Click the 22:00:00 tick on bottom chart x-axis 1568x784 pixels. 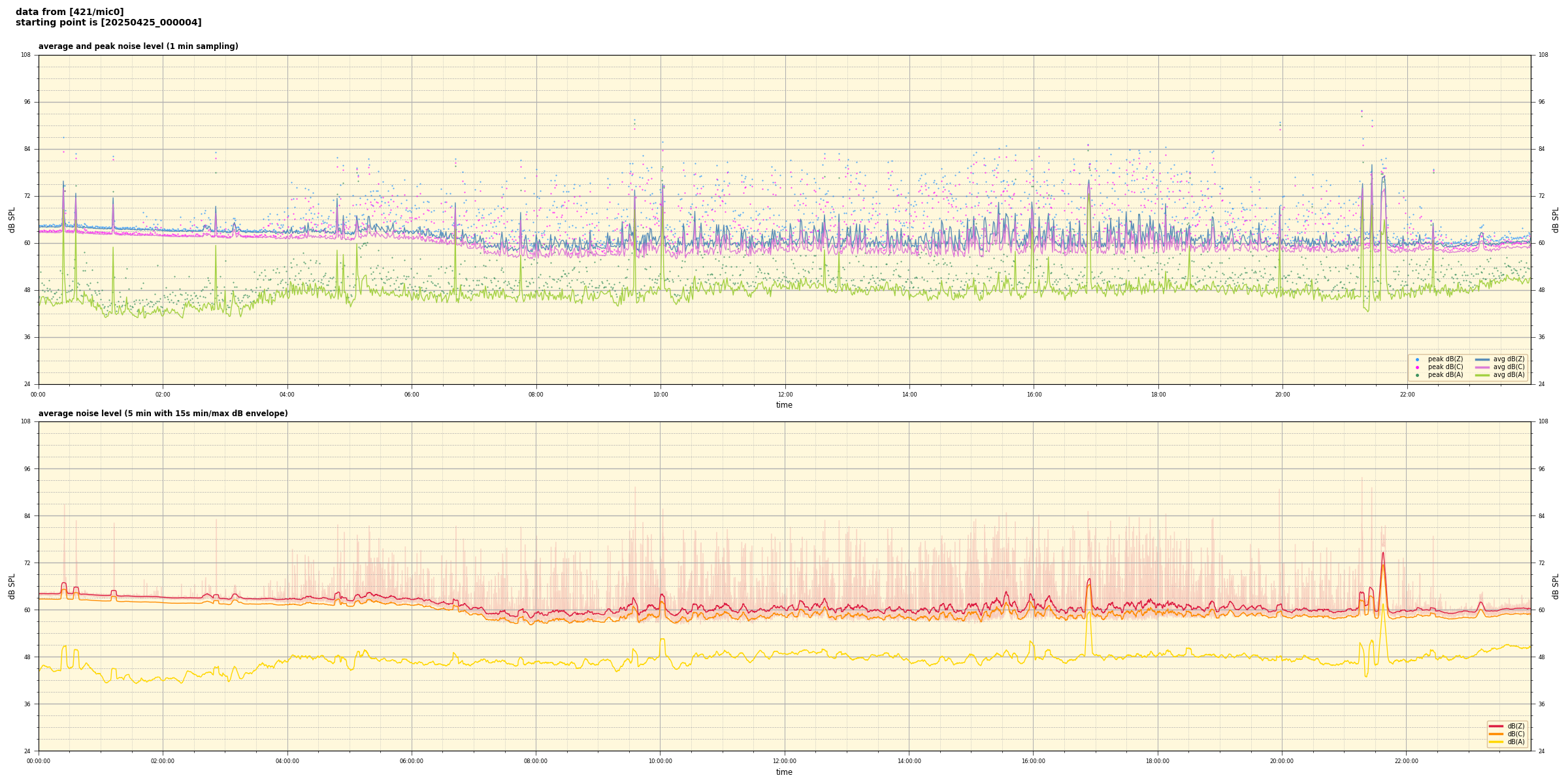coord(1406,761)
